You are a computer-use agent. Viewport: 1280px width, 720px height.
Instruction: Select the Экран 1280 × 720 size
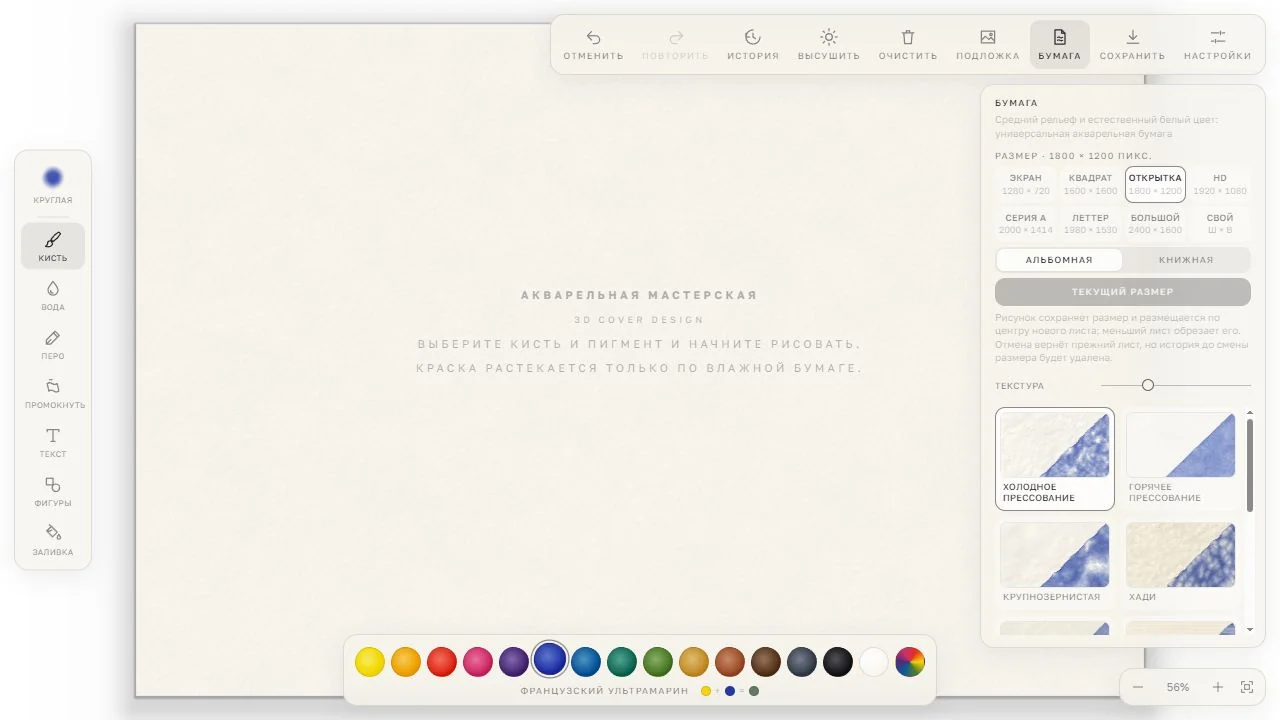pyautogui.click(x=1026, y=184)
